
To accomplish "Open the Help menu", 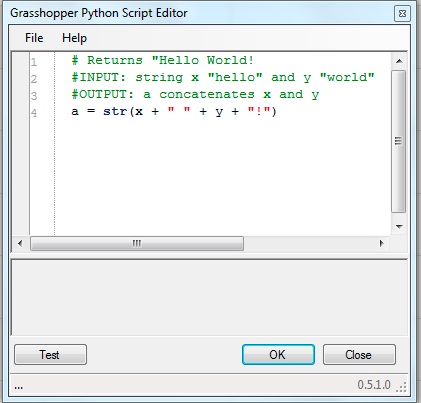I will [x=74, y=38].
